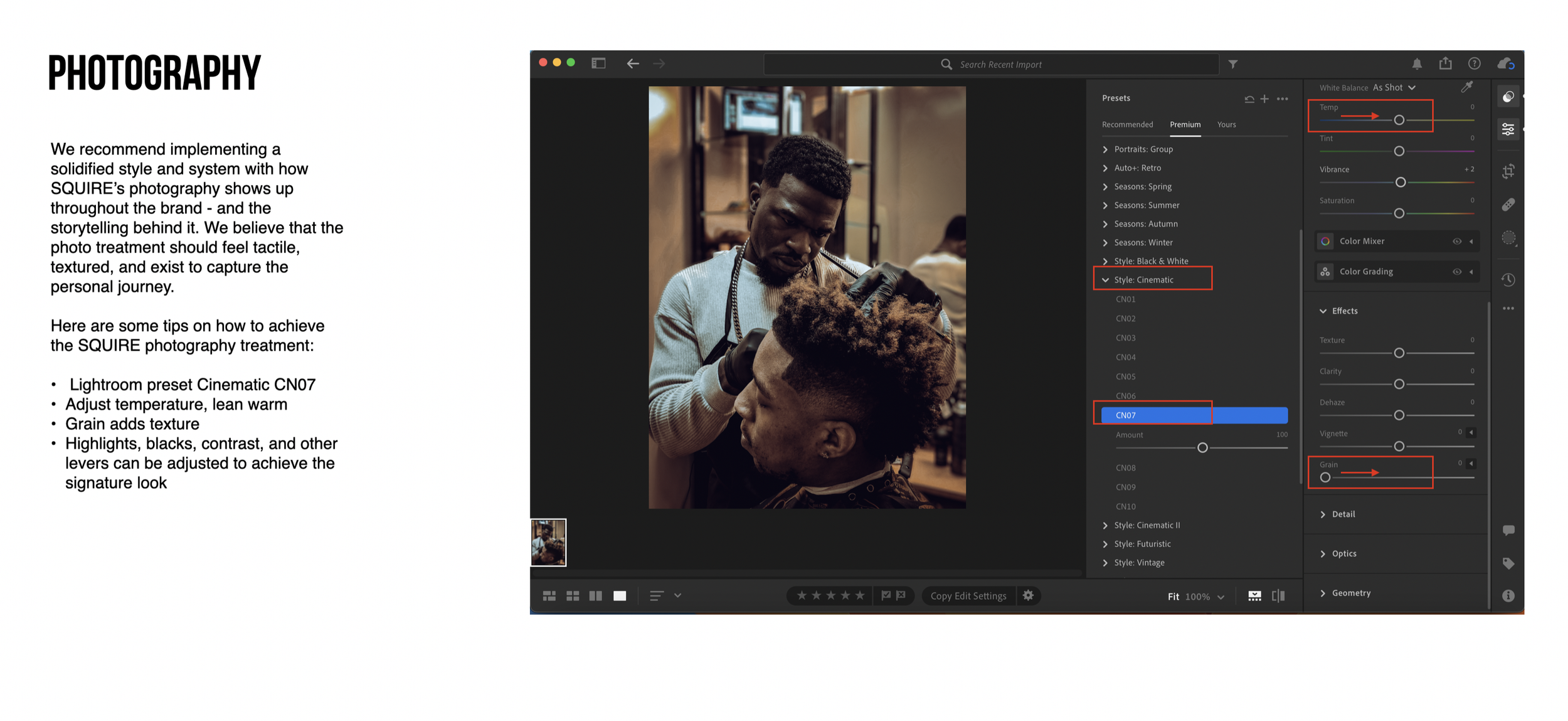This screenshot has width=1568, height=721.
Task: Switch to Recommended presets tab
Action: point(1127,124)
